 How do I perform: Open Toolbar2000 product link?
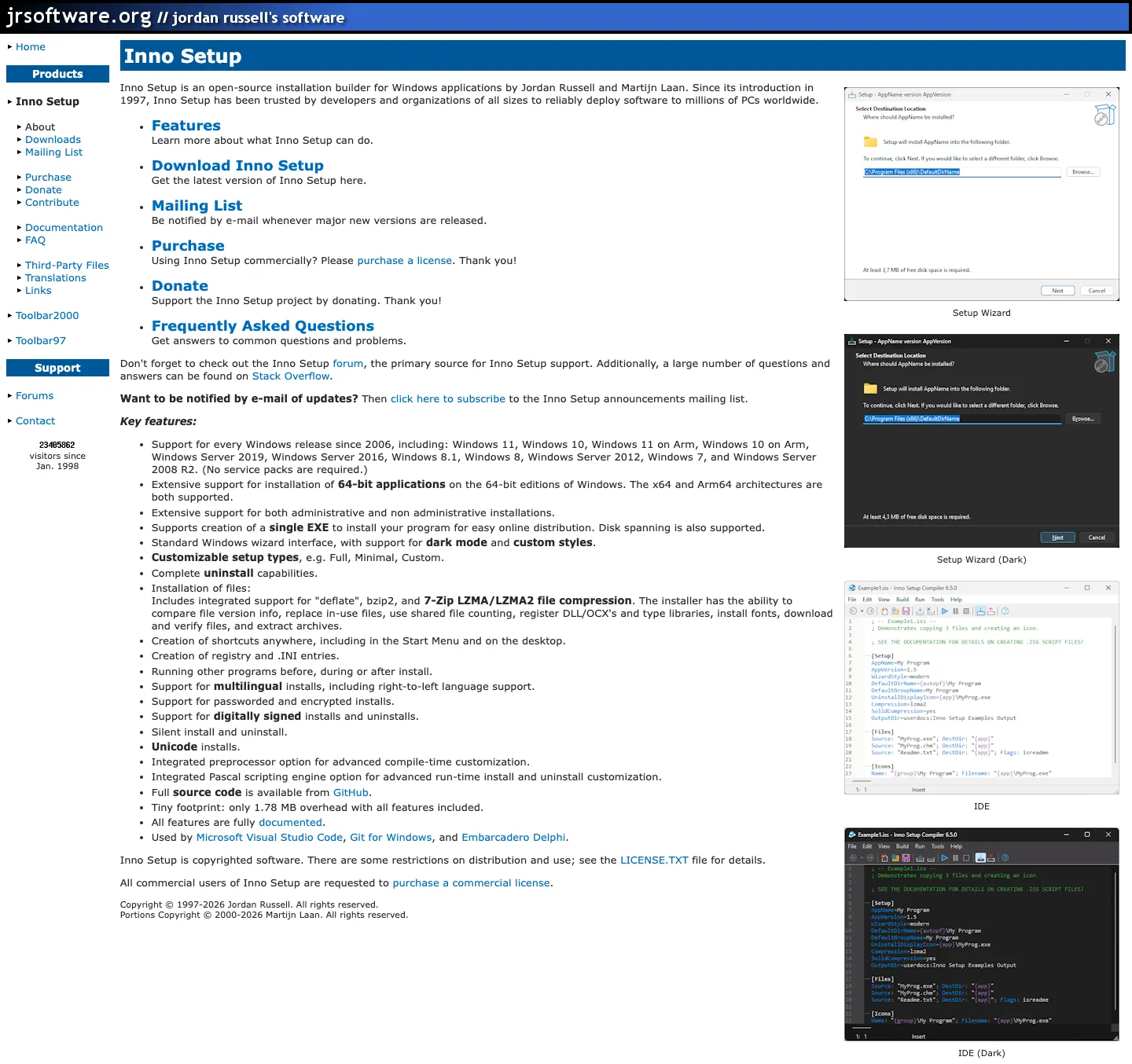pos(47,315)
